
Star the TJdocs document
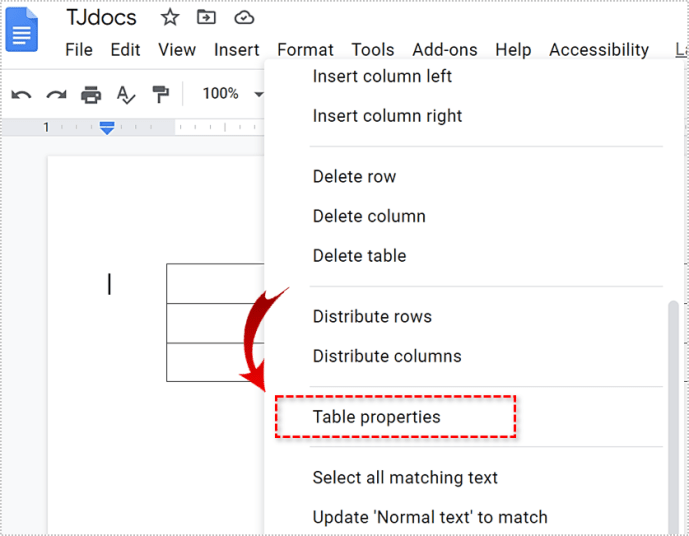tap(170, 18)
